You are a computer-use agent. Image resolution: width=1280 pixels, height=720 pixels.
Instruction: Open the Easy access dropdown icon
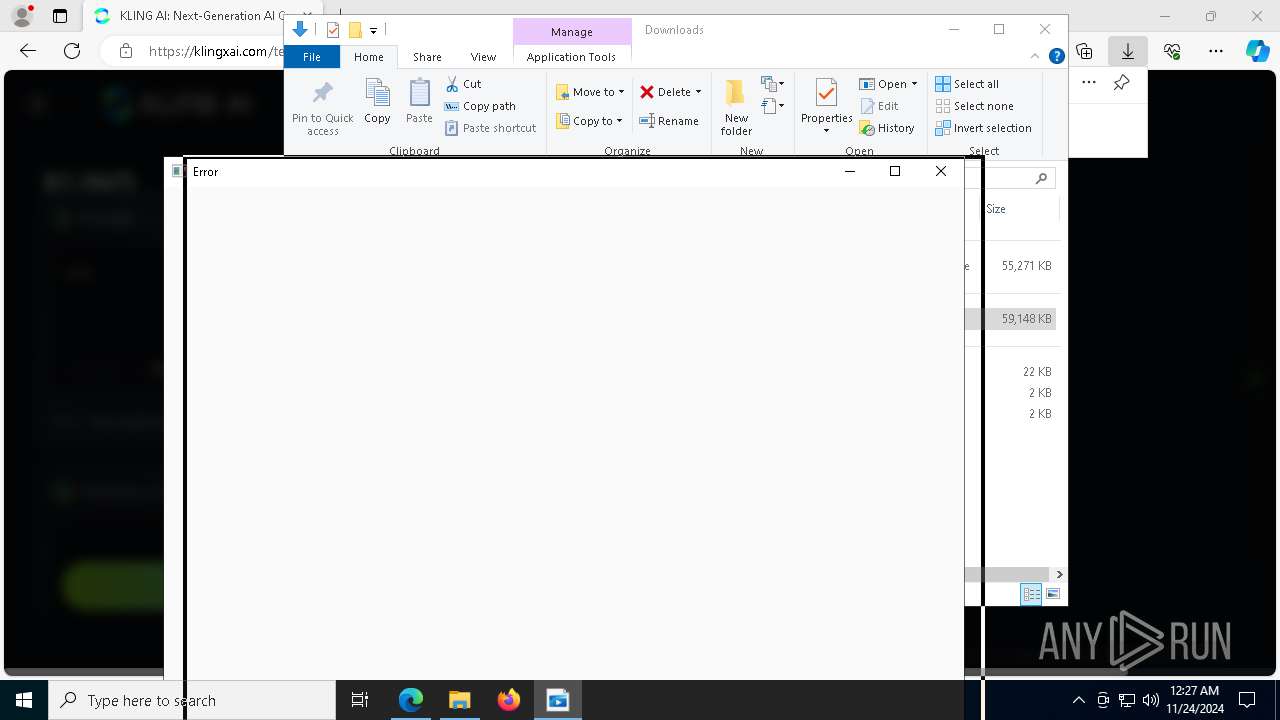pyautogui.click(x=773, y=105)
